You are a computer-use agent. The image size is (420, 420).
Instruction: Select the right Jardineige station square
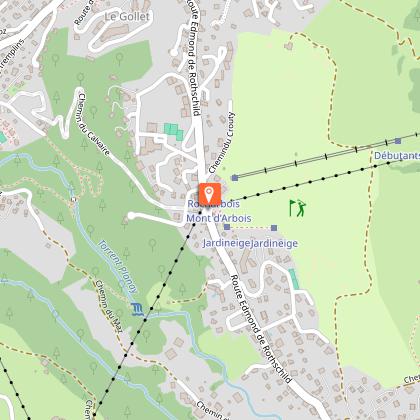[274, 228]
